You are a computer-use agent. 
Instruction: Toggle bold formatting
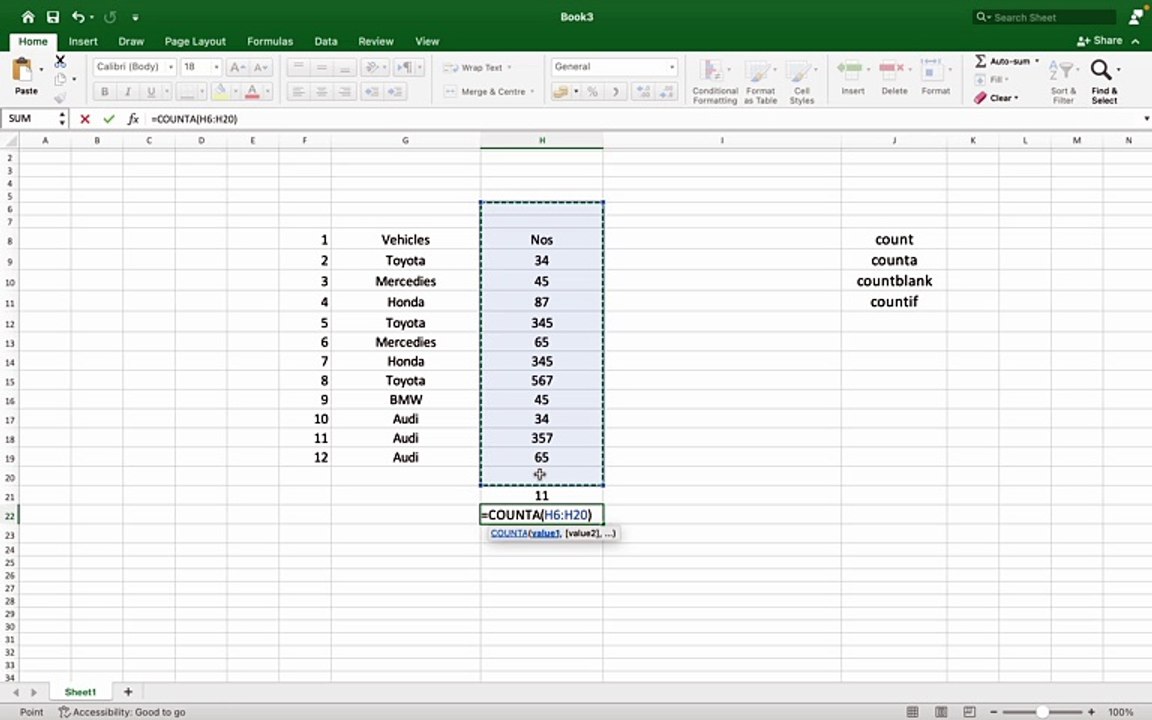point(104,92)
